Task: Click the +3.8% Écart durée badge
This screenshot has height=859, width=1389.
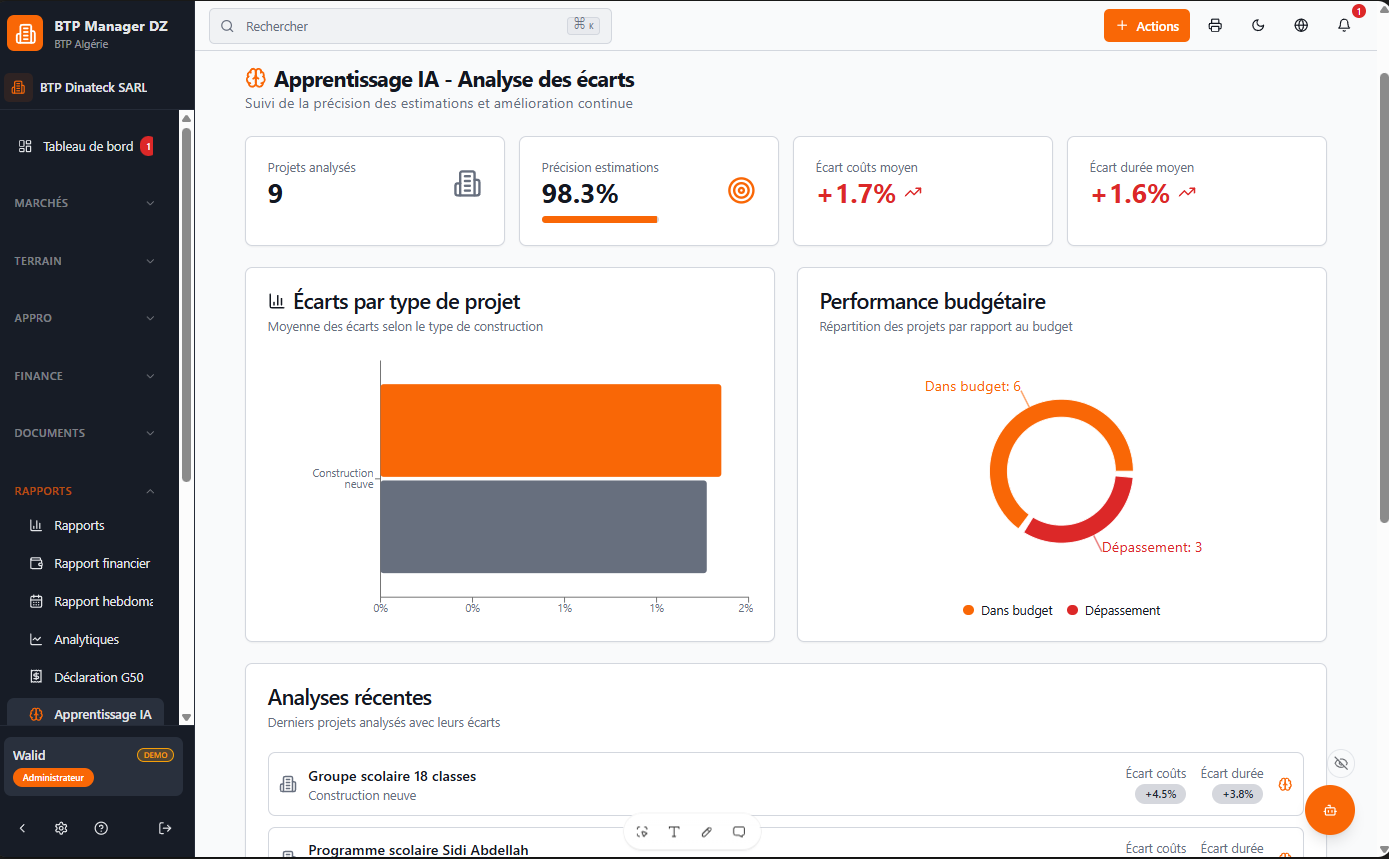Action: coord(1237,794)
